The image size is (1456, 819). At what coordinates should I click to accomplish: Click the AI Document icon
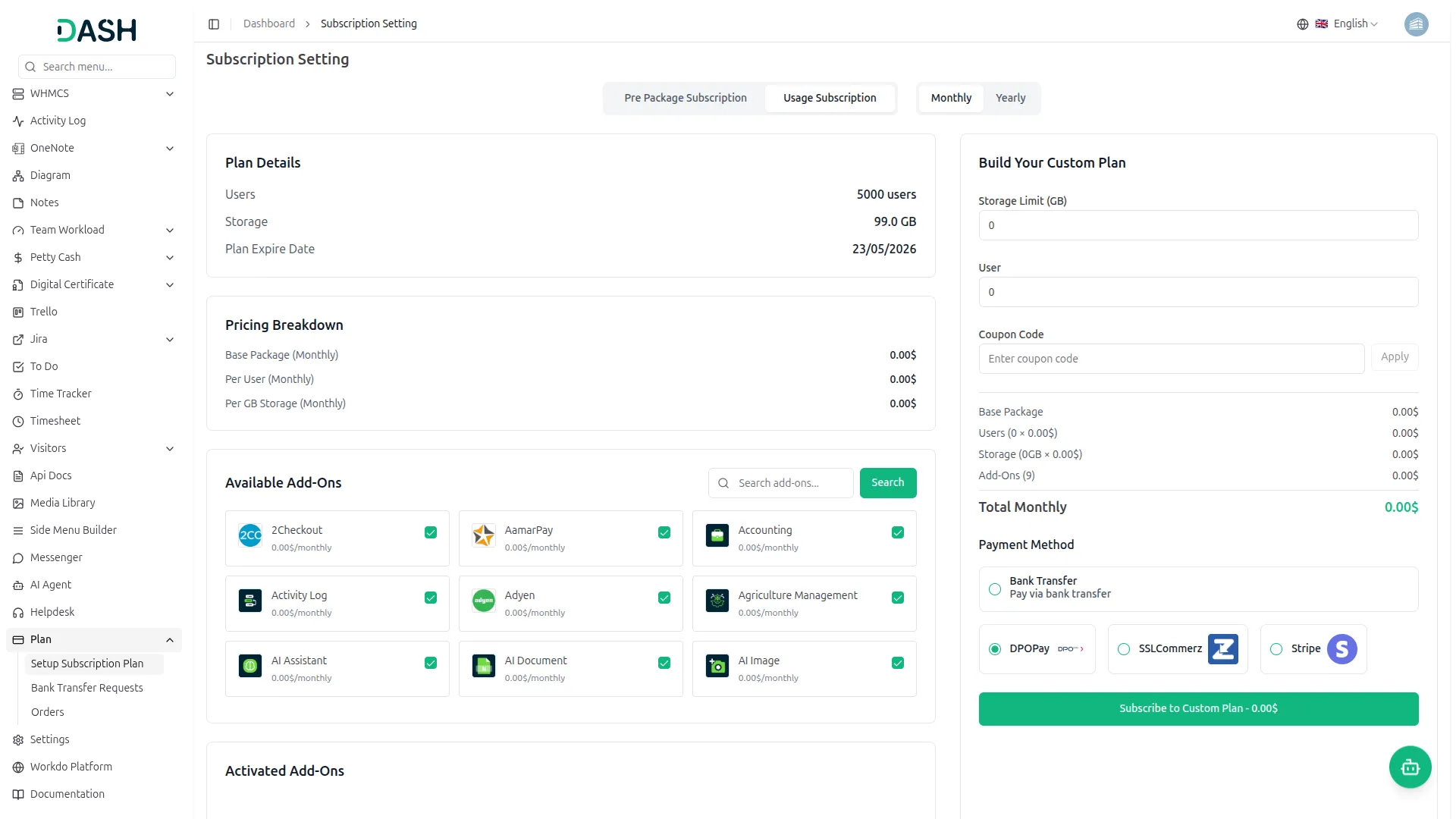pos(484,666)
